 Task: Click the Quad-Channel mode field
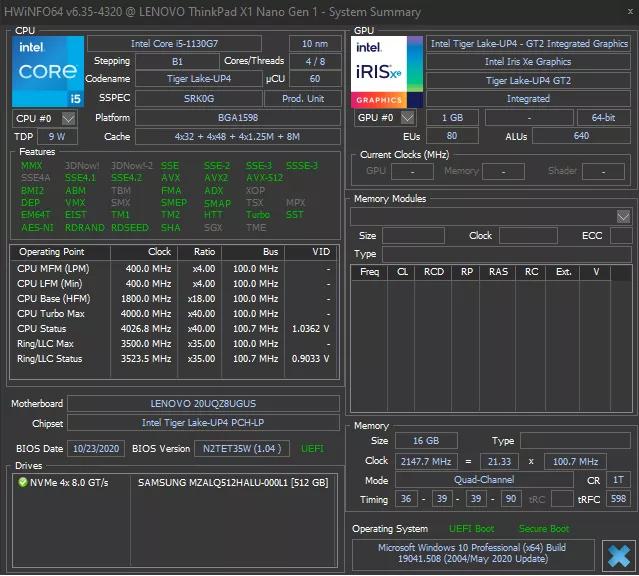[x=484, y=480]
